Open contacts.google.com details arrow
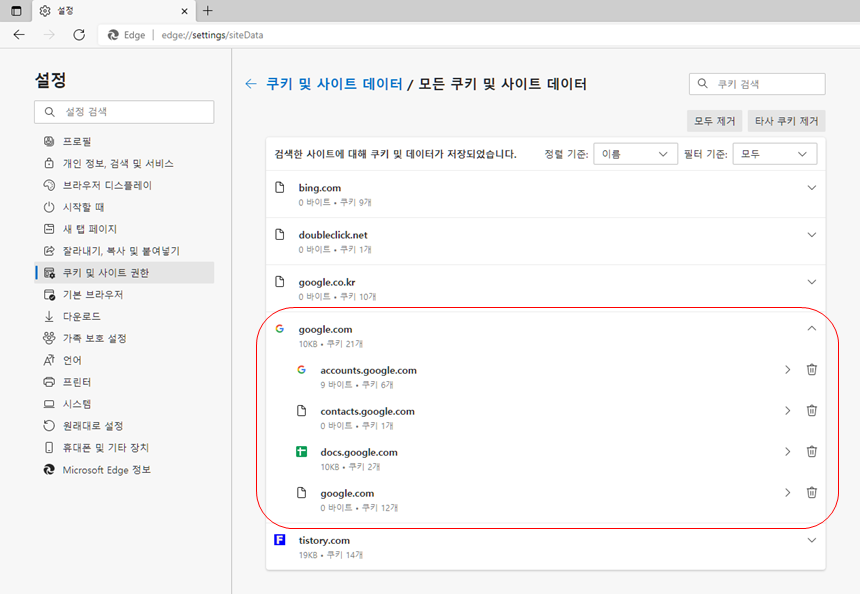This screenshot has width=860, height=594. (x=788, y=411)
